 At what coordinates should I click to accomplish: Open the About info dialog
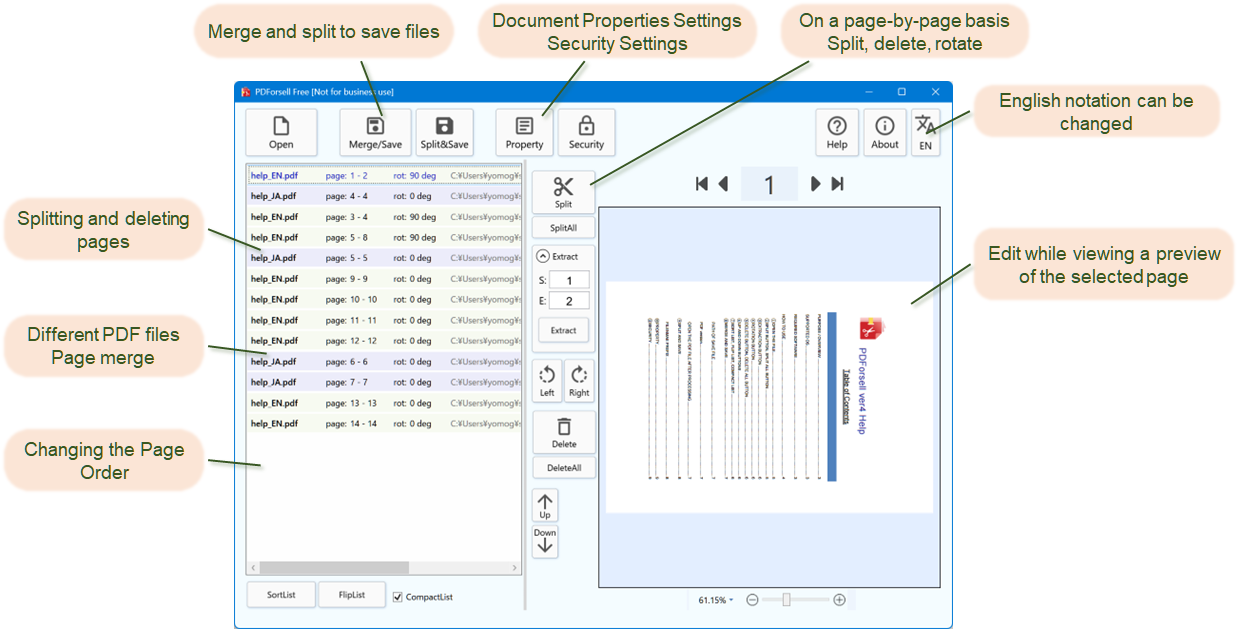[884, 127]
